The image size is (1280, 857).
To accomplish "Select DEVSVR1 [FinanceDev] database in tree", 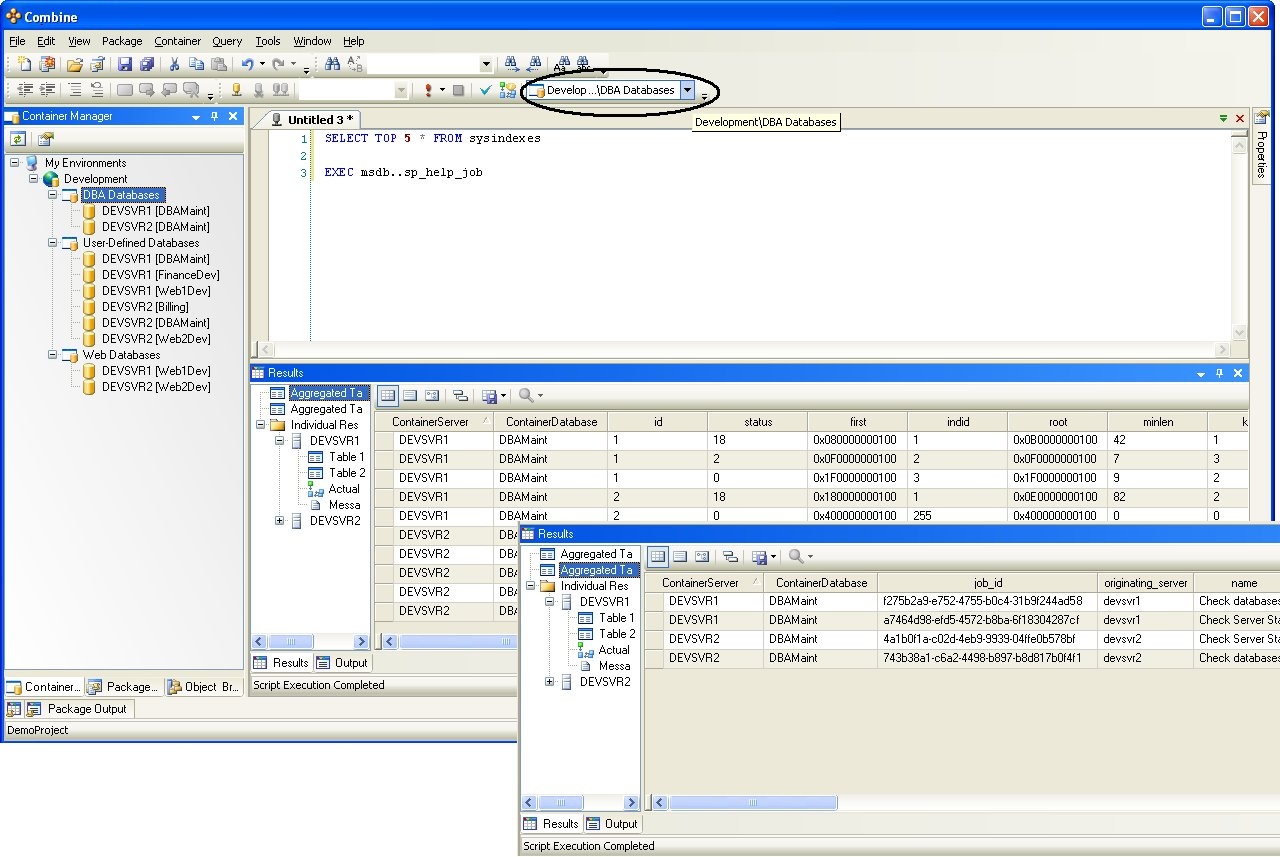I will pyautogui.click(x=160, y=275).
